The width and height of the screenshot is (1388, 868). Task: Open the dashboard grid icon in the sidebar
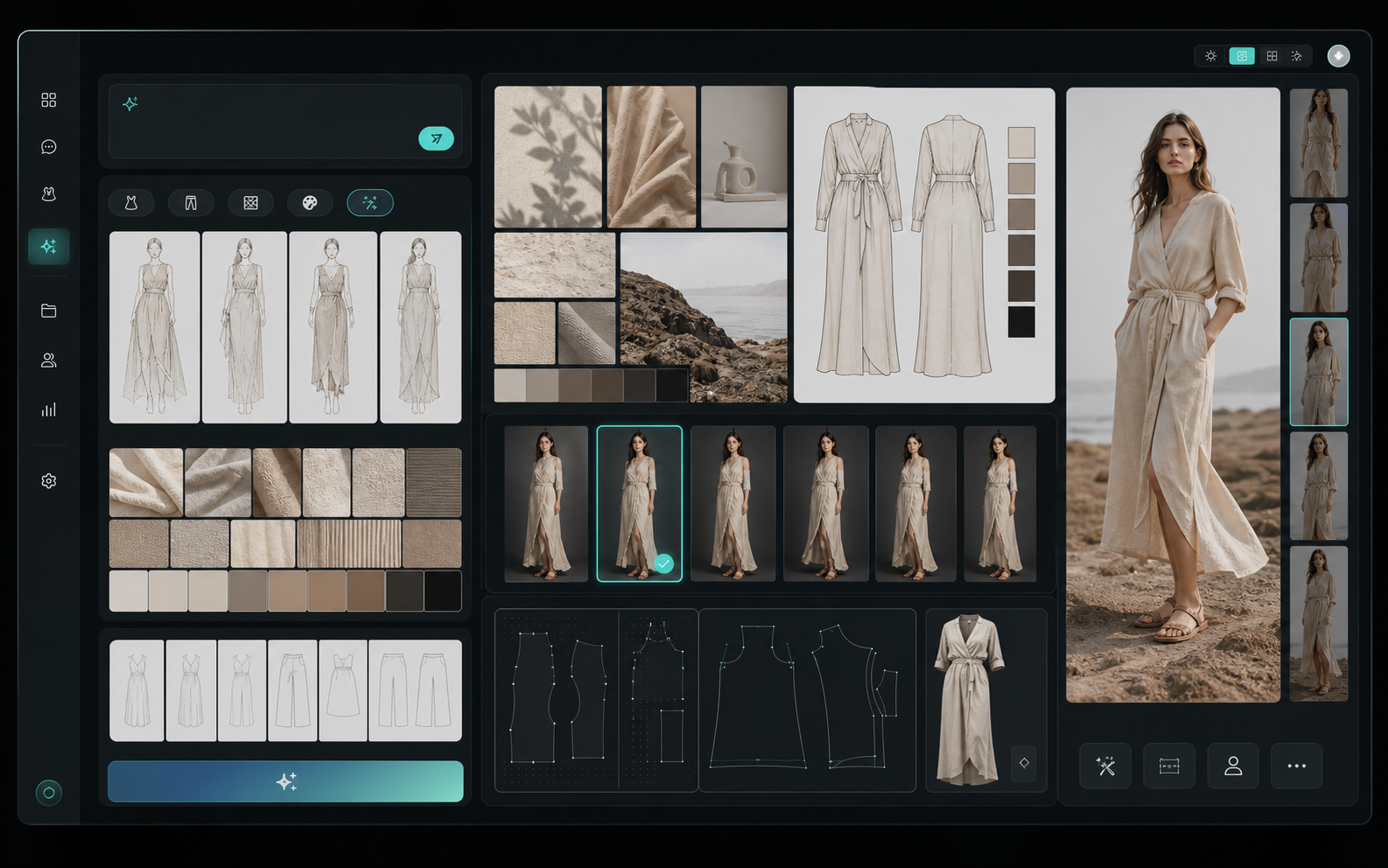49,100
